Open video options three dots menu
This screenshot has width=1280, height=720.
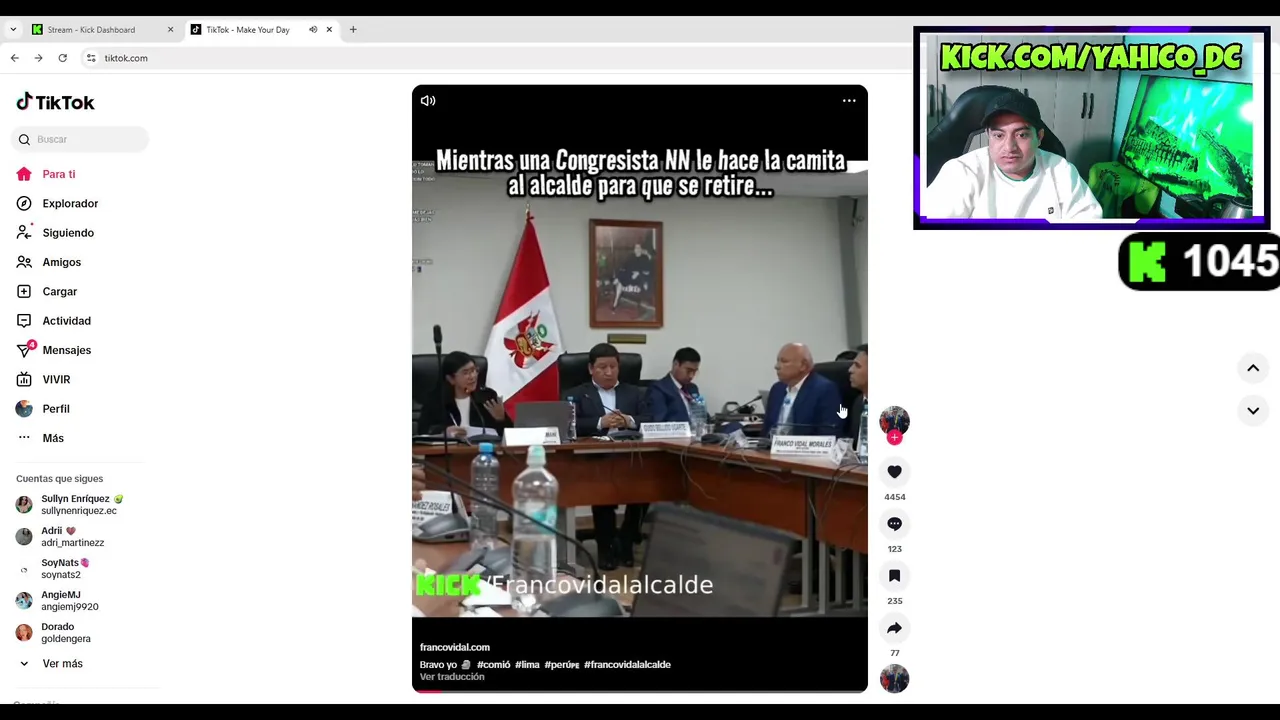pos(849,100)
